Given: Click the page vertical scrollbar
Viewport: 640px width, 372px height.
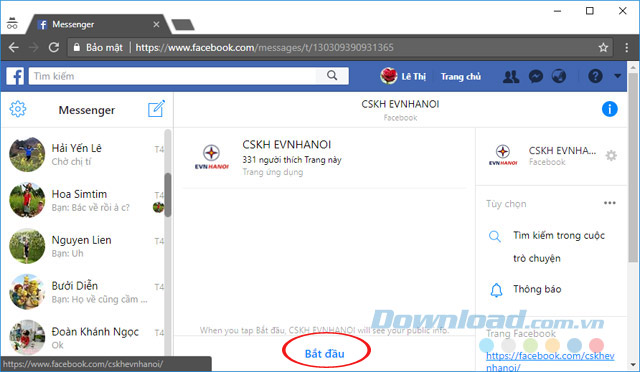Looking at the screenshot, I should [633, 167].
